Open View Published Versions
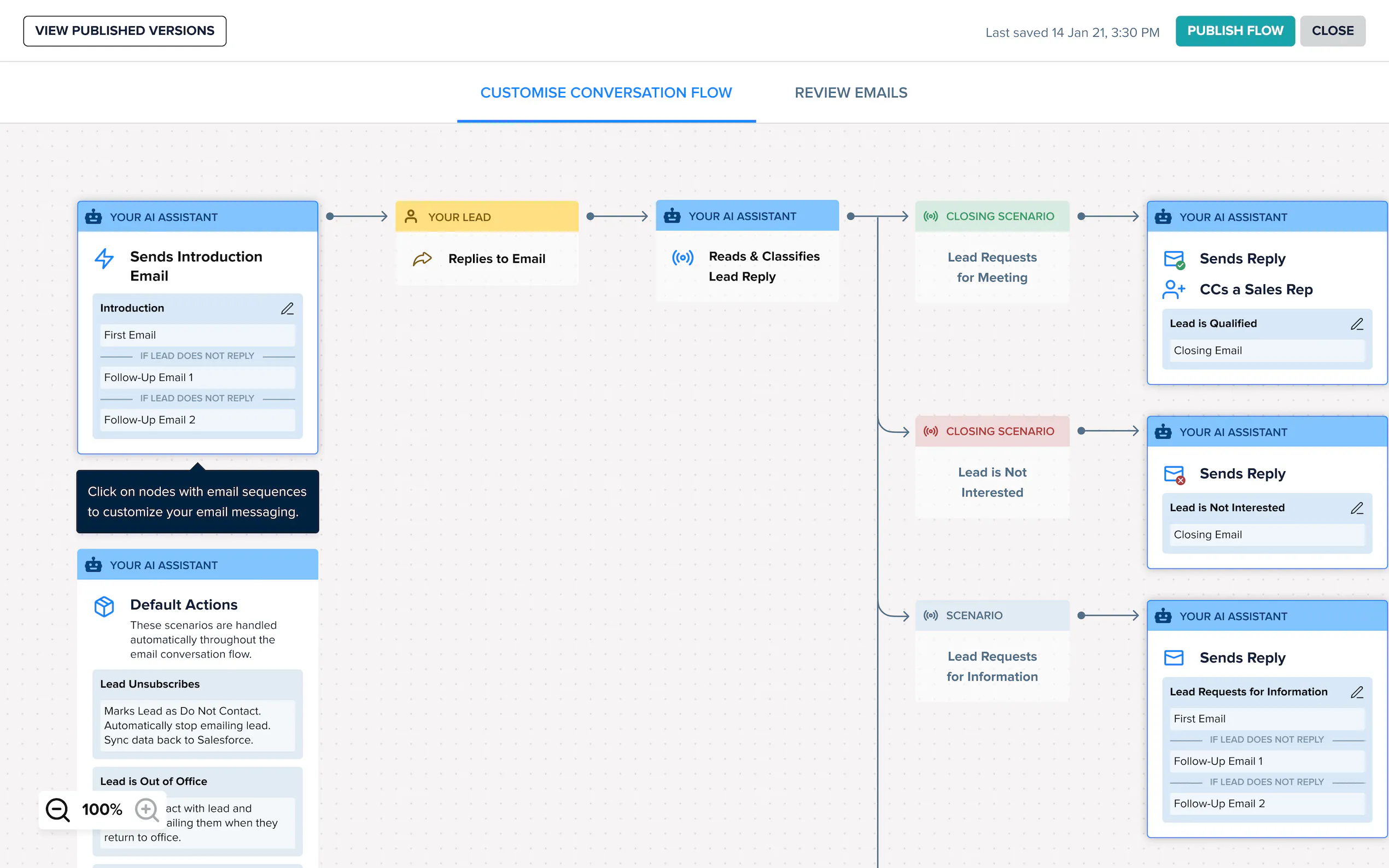This screenshot has height=868, width=1389. [x=125, y=31]
